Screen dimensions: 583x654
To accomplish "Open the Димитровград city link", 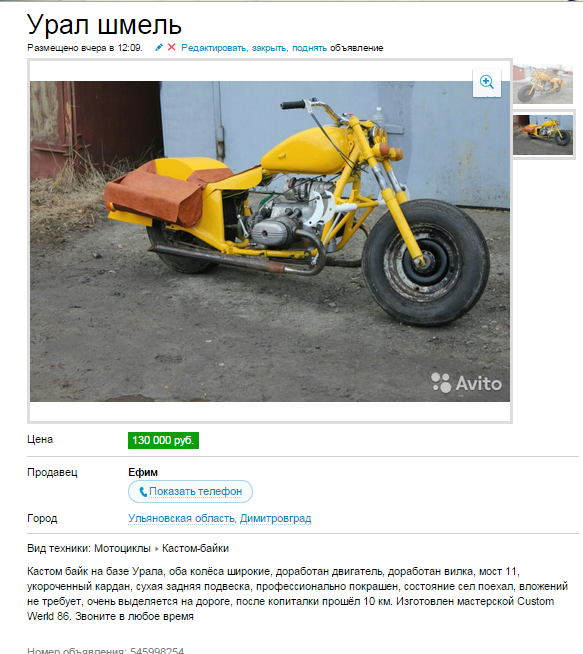I will tap(275, 518).
